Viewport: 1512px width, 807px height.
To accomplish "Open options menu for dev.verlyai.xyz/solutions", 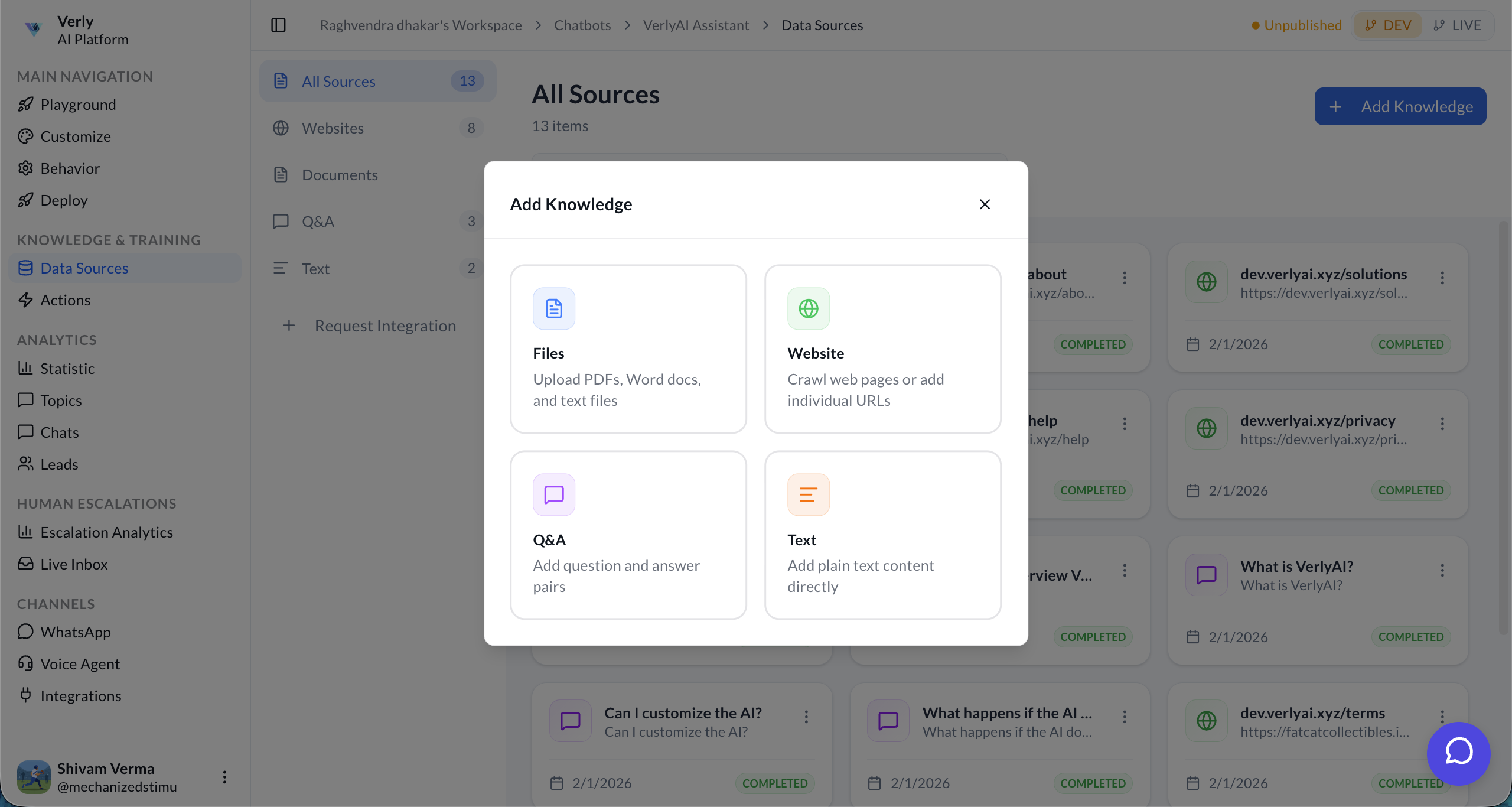I will click(x=1442, y=277).
